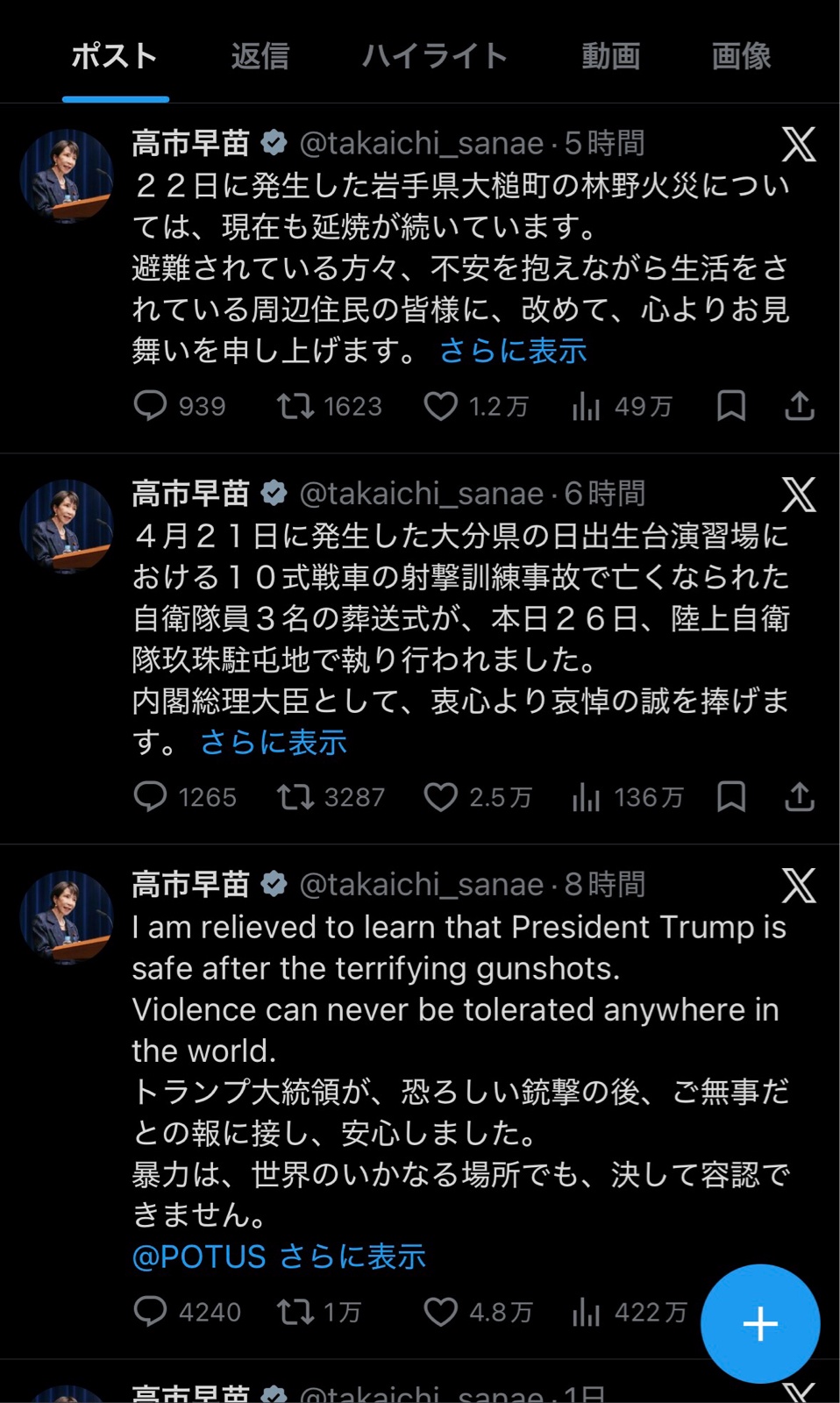The width and height of the screenshot is (840, 1403).
Task: Switch to the ハイライト tab
Action: pyautogui.click(x=435, y=56)
